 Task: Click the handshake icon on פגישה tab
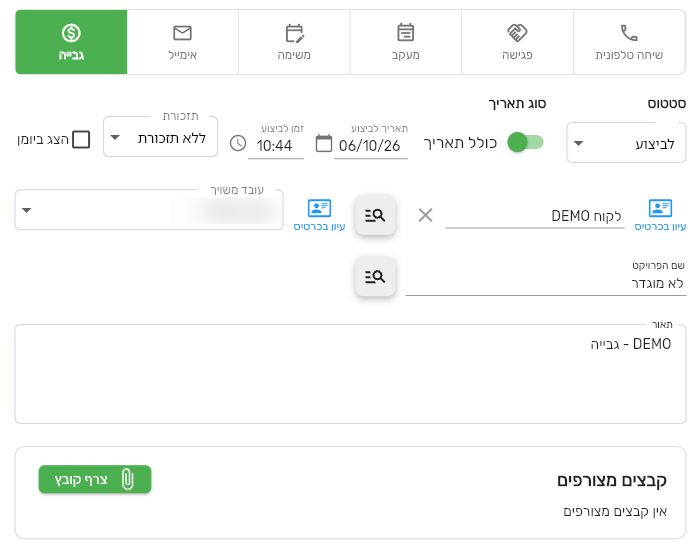517,33
